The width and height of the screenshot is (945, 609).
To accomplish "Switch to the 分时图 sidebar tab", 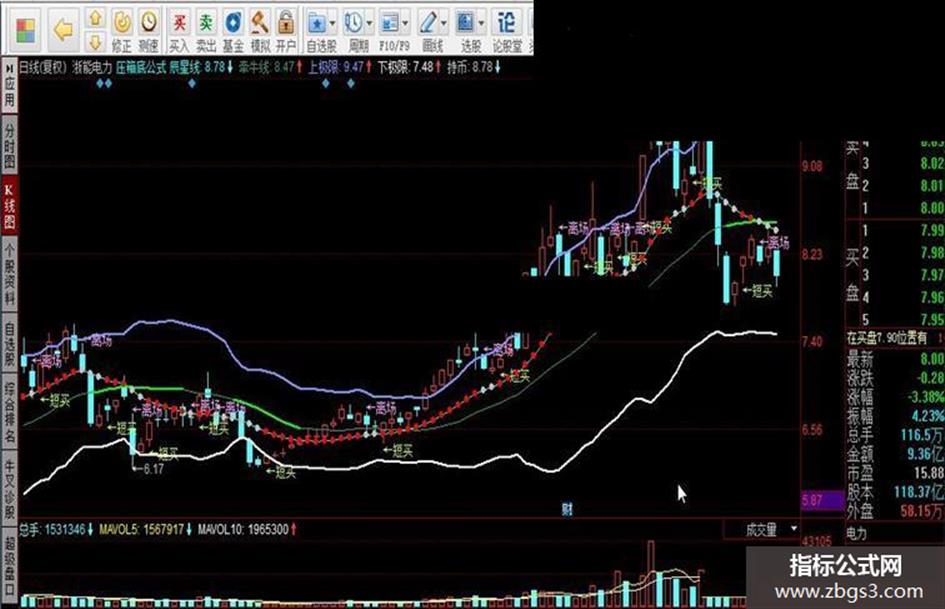I will point(9,145).
